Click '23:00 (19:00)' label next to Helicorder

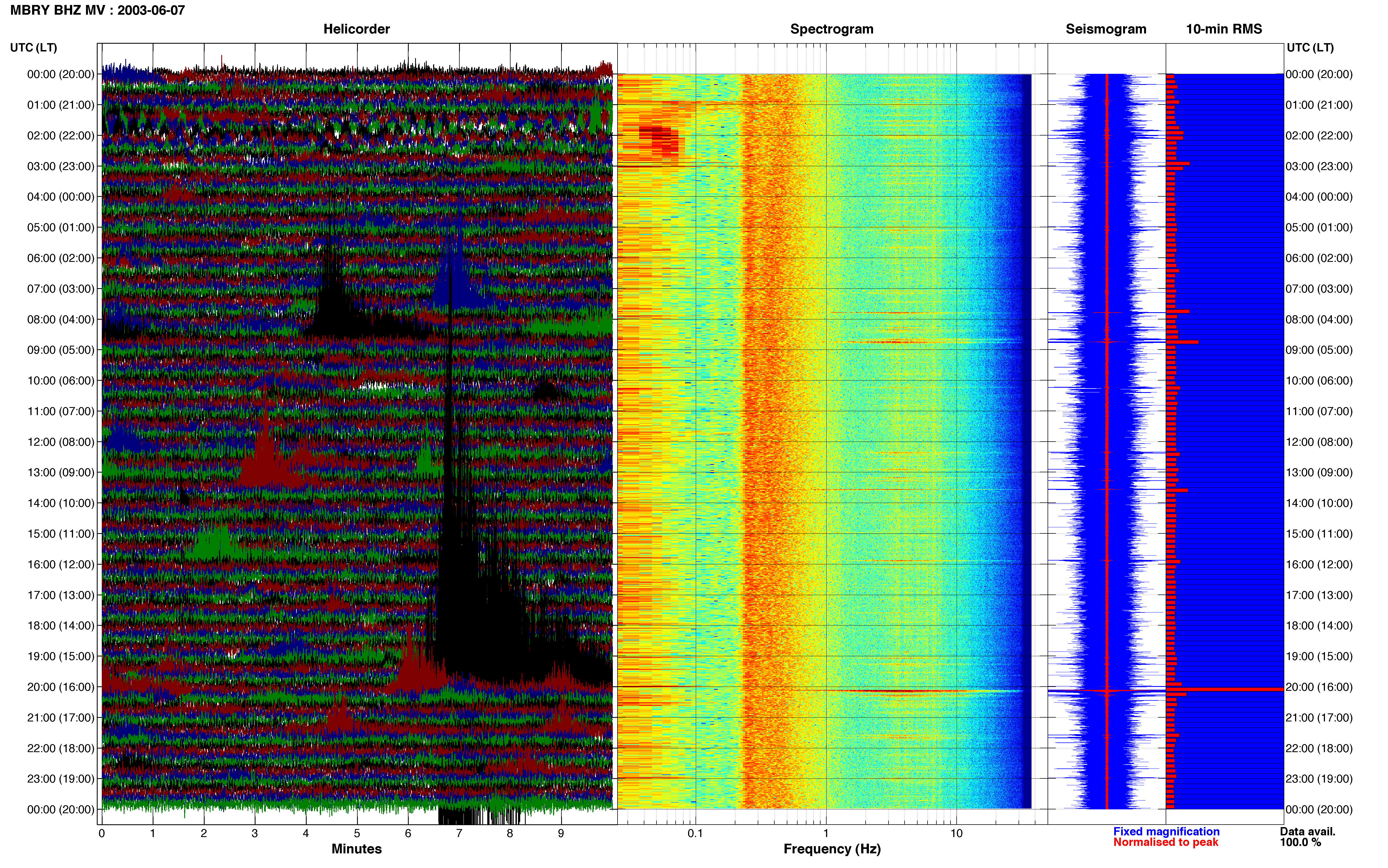(x=61, y=779)
